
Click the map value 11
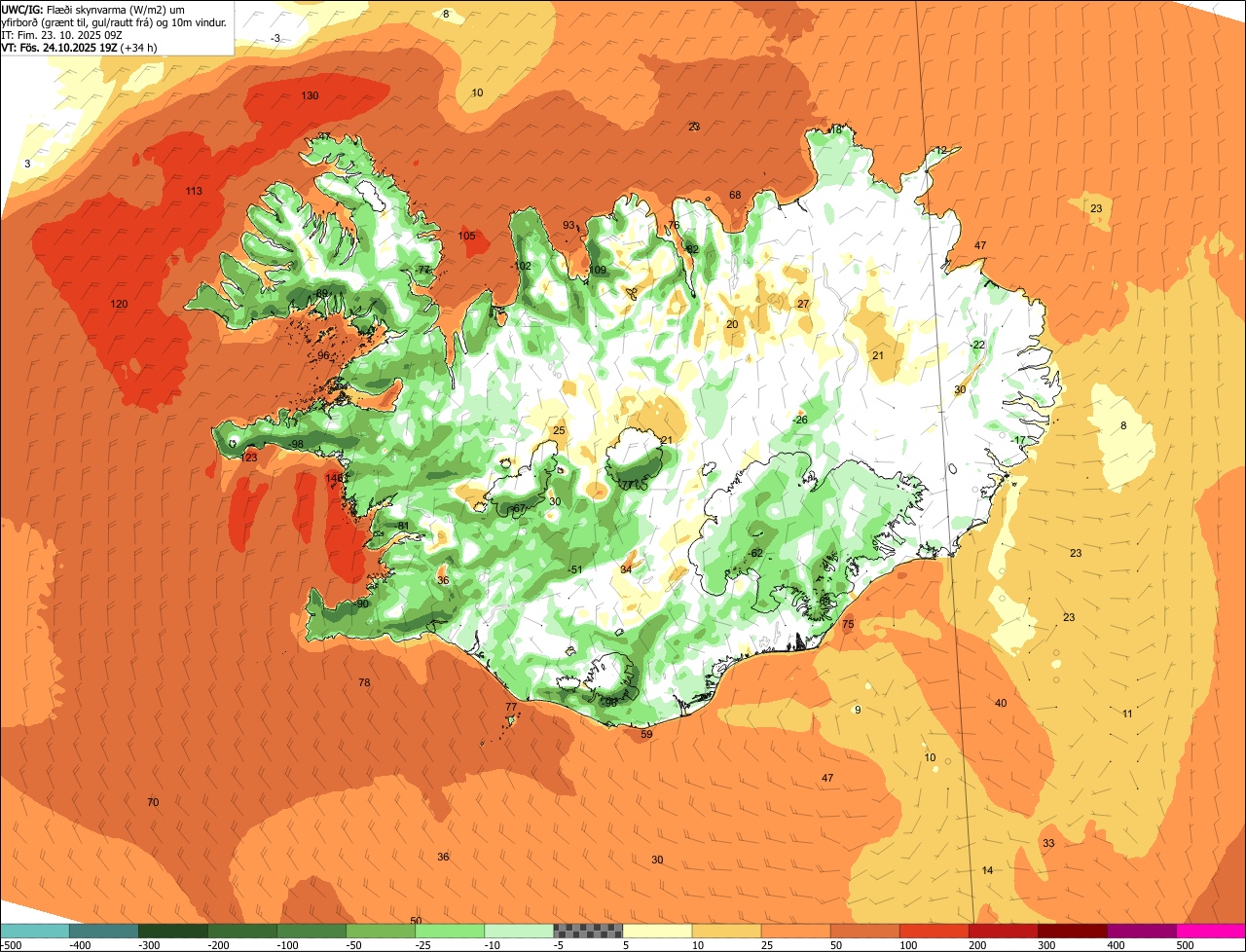point(1127,714)
